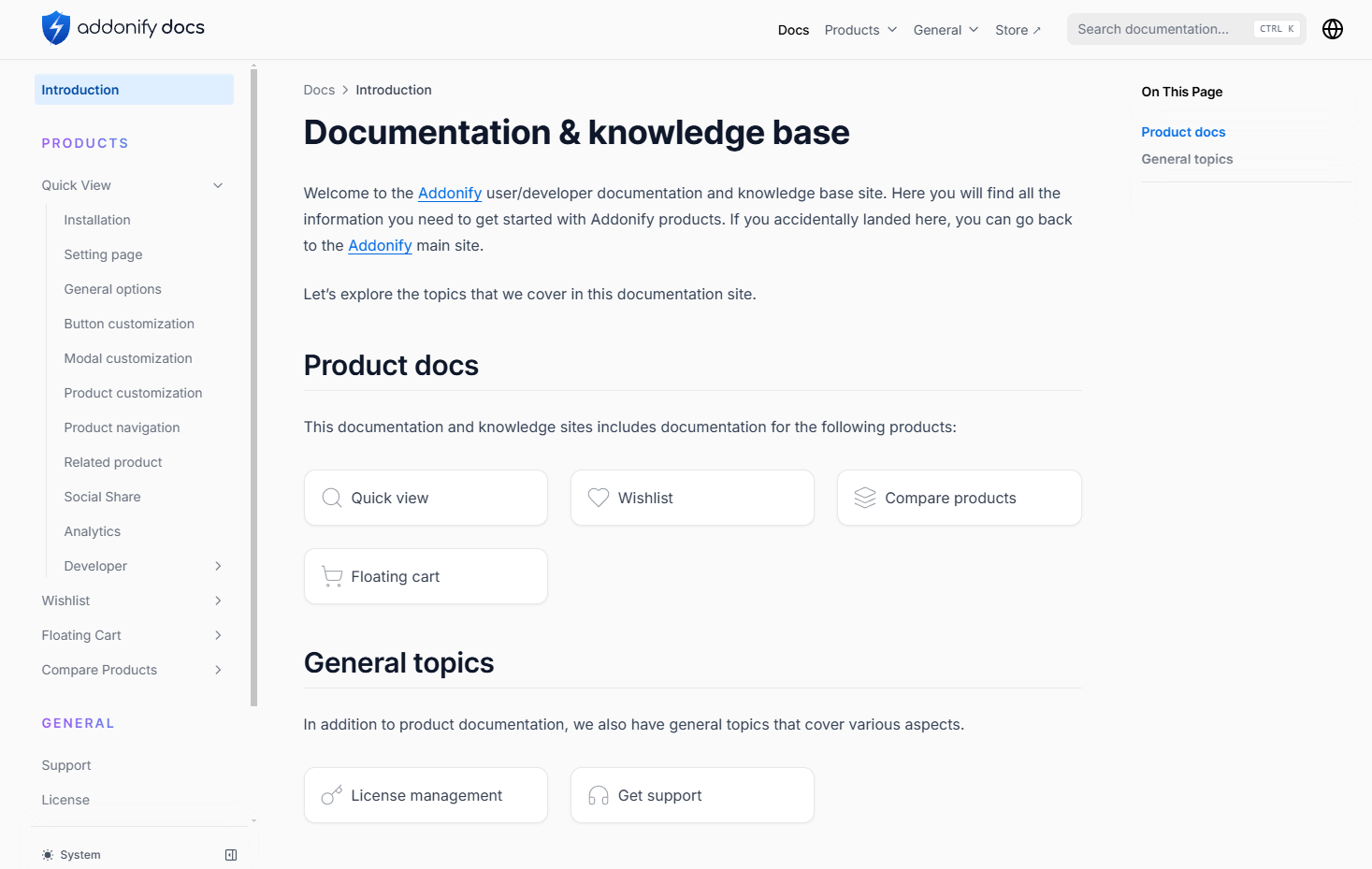Select Product docs in the On This Page list
1372x869 pixels.
pyautogui.click(x=1182, y=132)
